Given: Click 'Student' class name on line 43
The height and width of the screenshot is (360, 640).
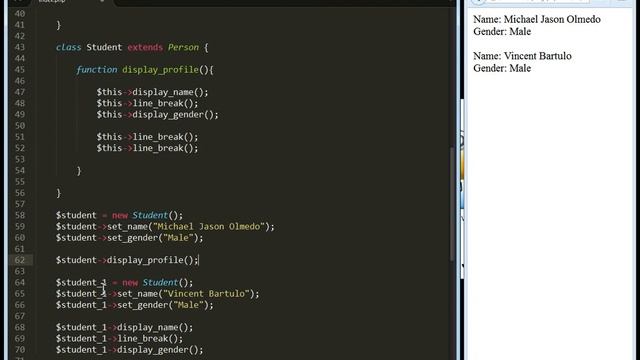Looking at the screenshot, I should click(x=104, y=47).
